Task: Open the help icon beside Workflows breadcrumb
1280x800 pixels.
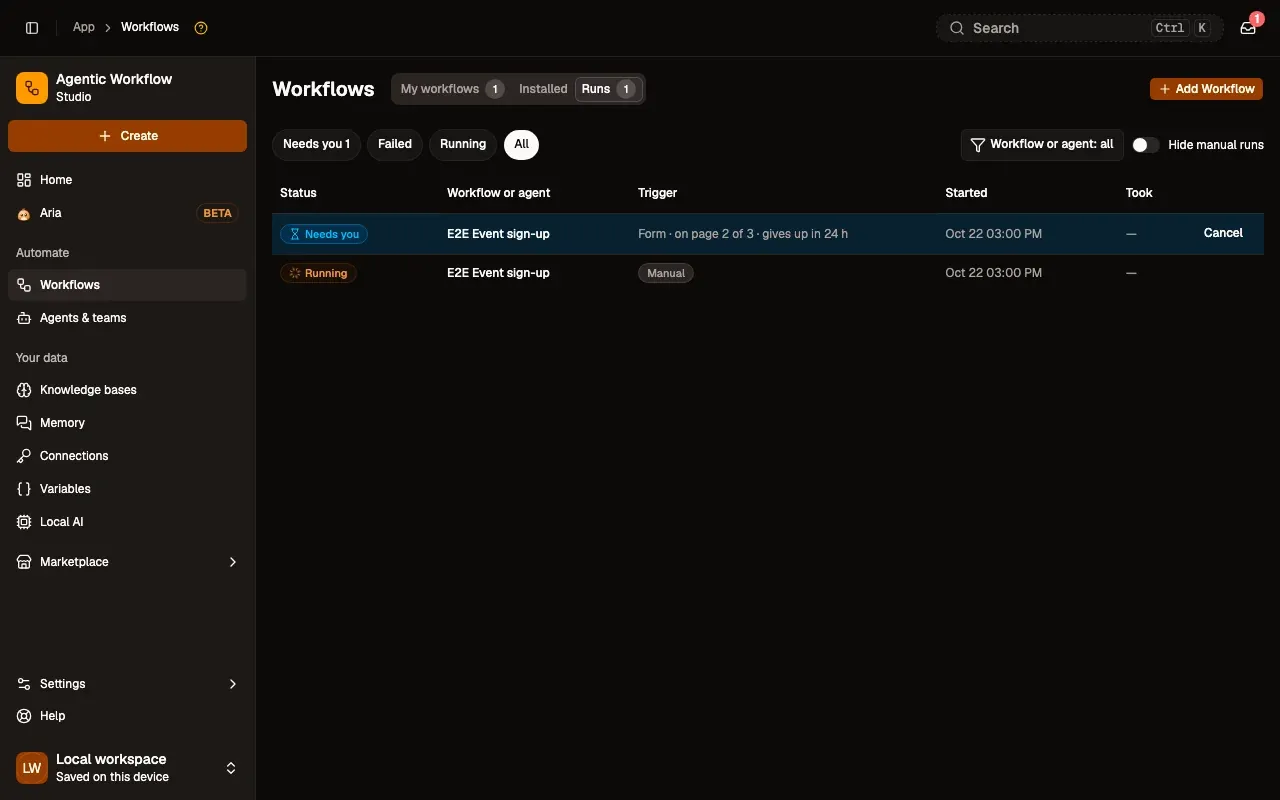Action: click(x=201, y=28)
